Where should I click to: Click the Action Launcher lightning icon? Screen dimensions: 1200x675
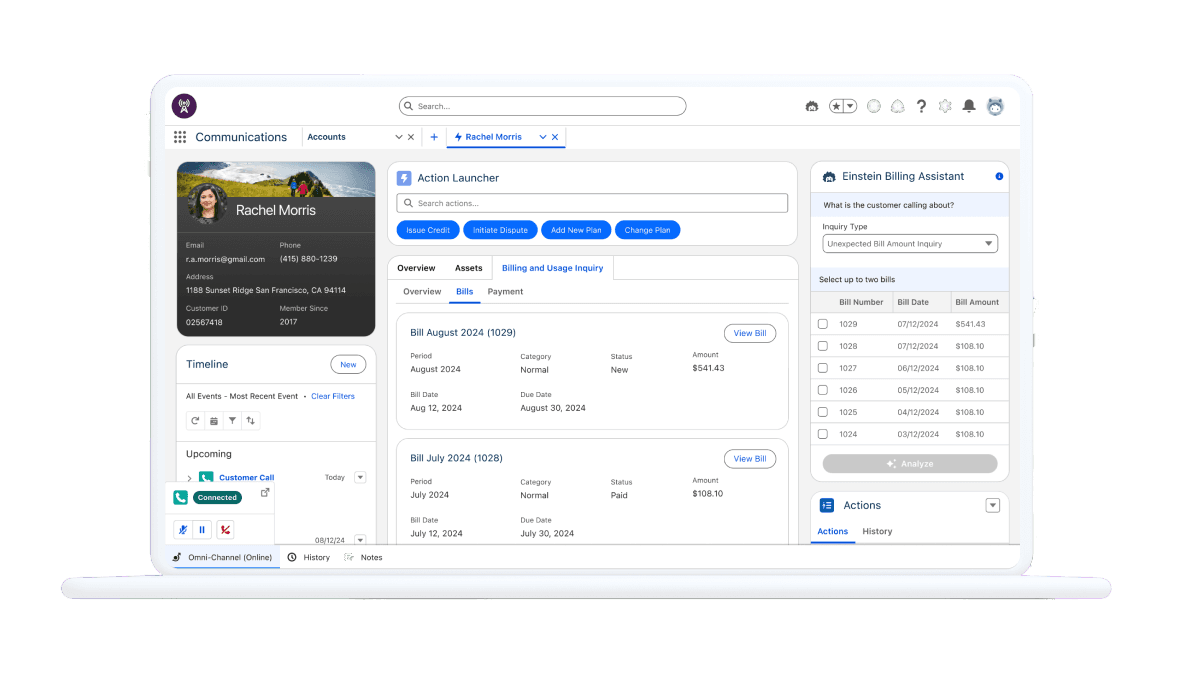click(x=404, y=178)
